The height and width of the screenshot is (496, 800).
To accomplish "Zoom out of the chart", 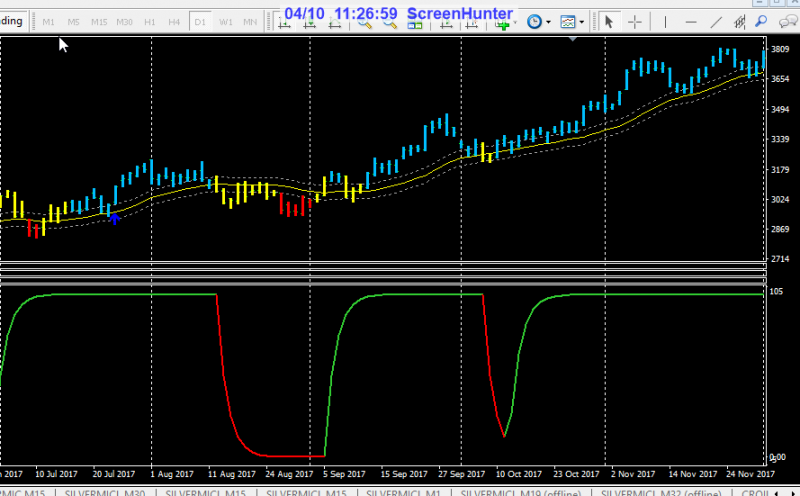I will point(390,22).
